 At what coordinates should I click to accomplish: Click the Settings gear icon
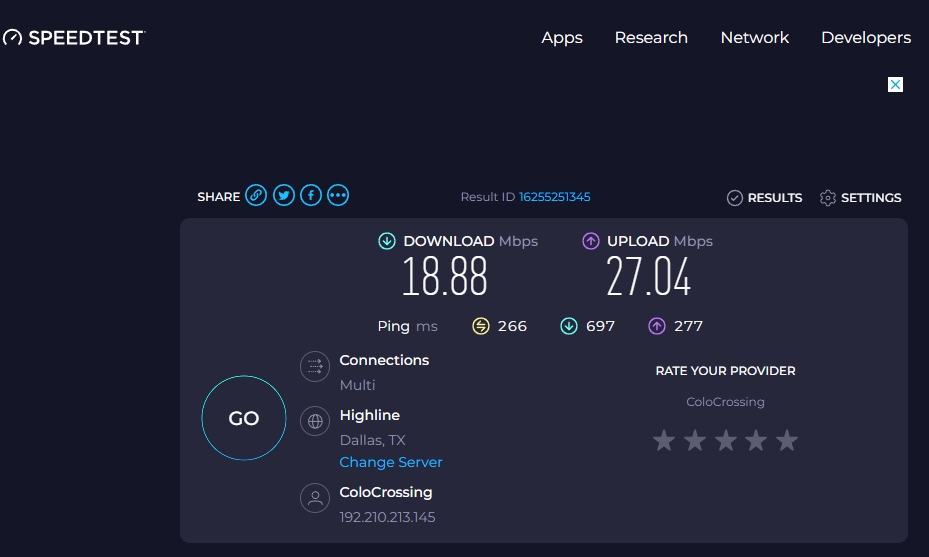[828, 198]
